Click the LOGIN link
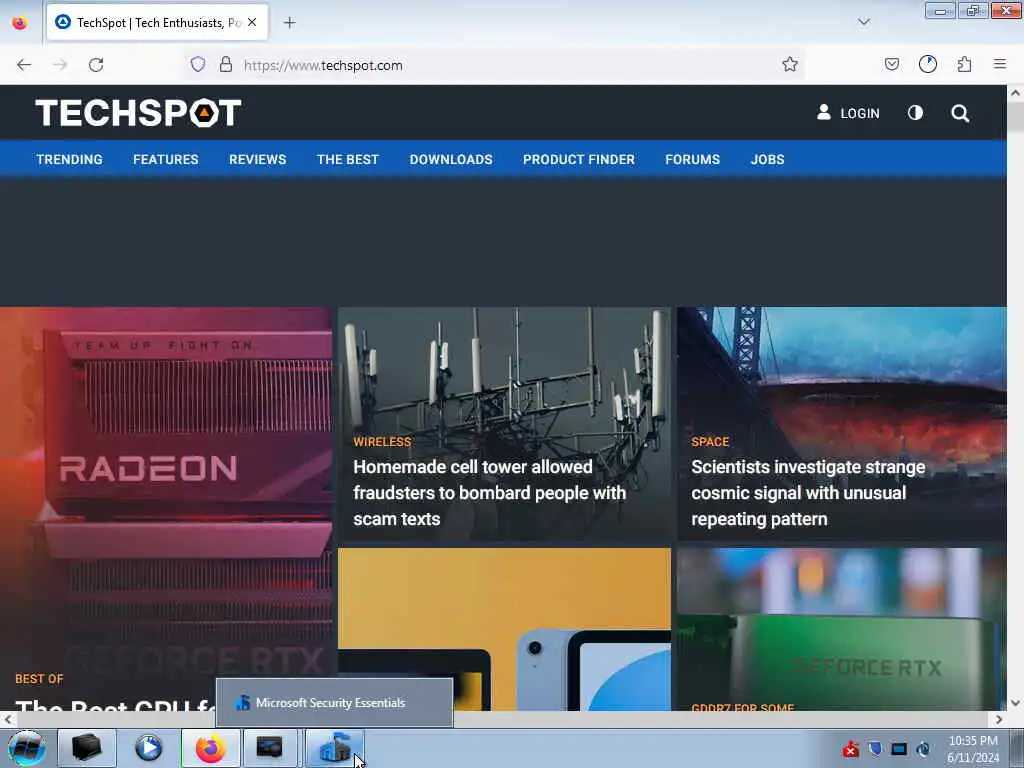 pos(848,113)
